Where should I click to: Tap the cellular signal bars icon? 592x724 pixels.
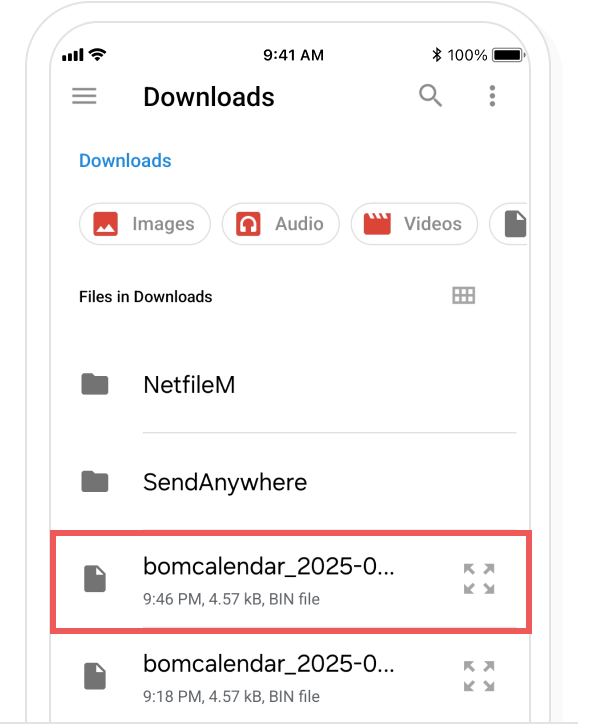(73, 55)
